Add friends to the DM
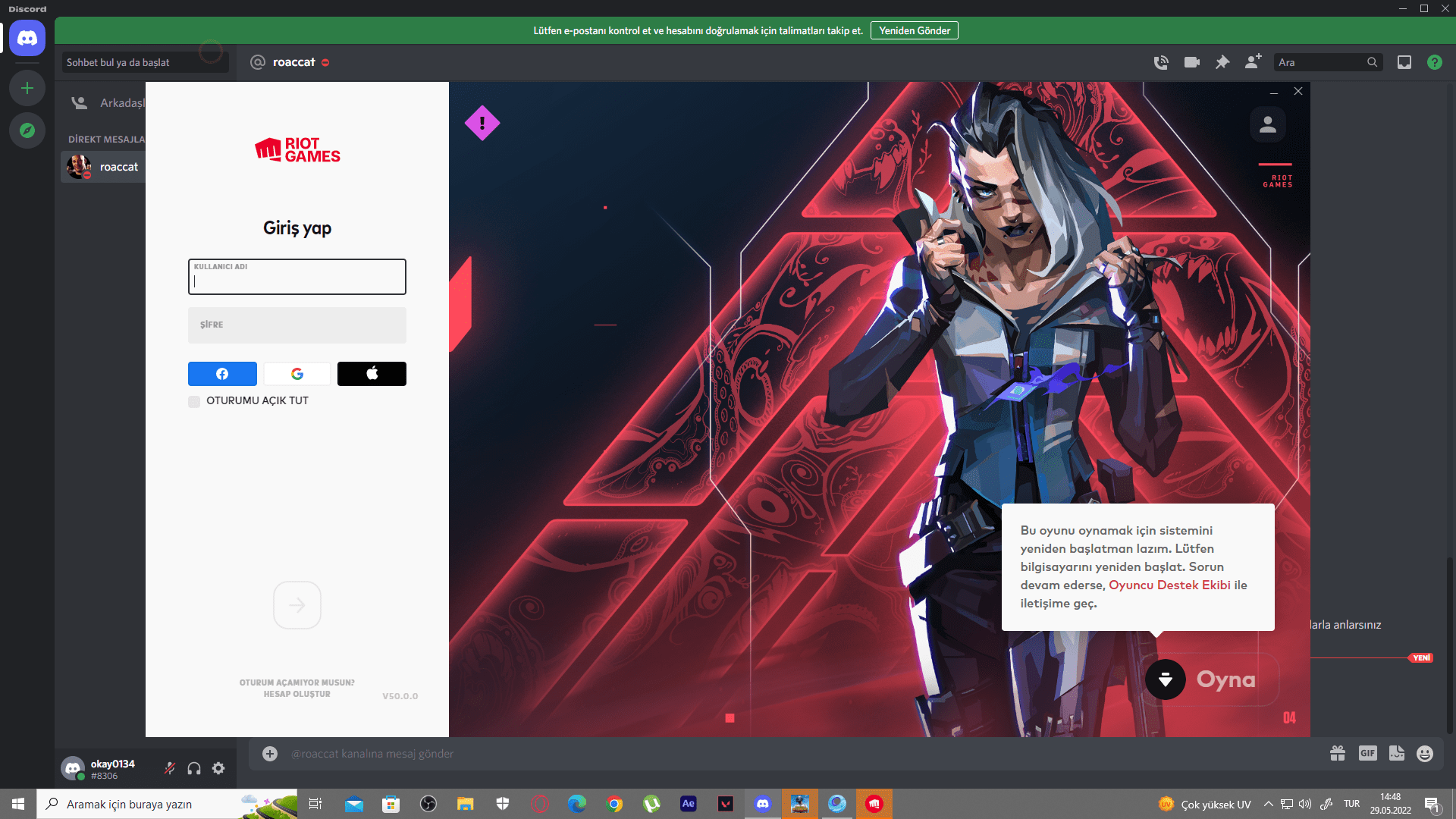This screenshot has height=819, width=1456. pyautogui.click(x=1253, y=61)
